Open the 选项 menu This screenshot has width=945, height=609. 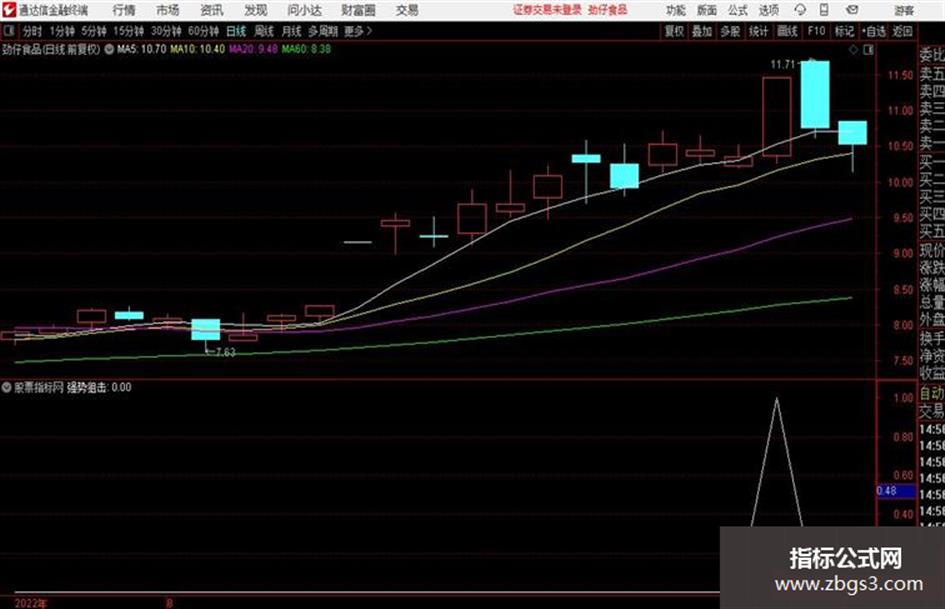(768, 10)
